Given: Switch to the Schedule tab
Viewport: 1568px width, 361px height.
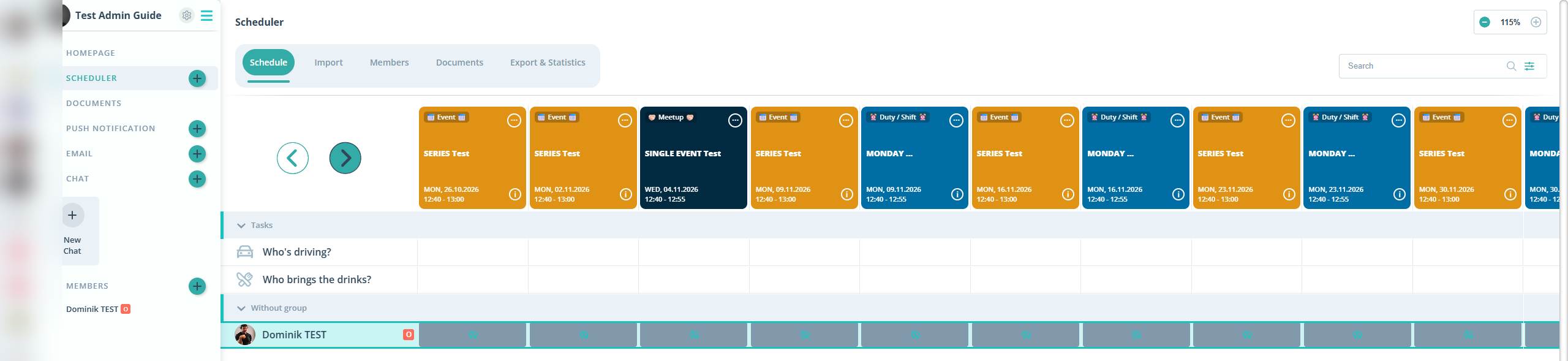Looking at the screenshot, I should (x=268, y=63).
